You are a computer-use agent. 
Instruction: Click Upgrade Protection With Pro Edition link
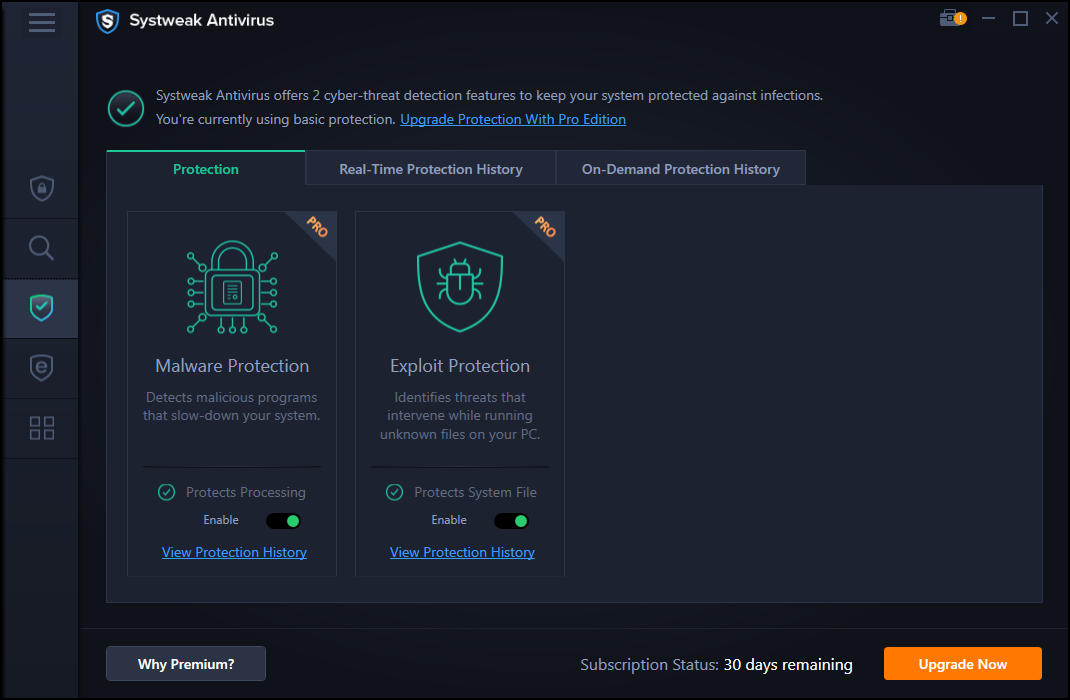pyautogui.click(x=512, y=119)
